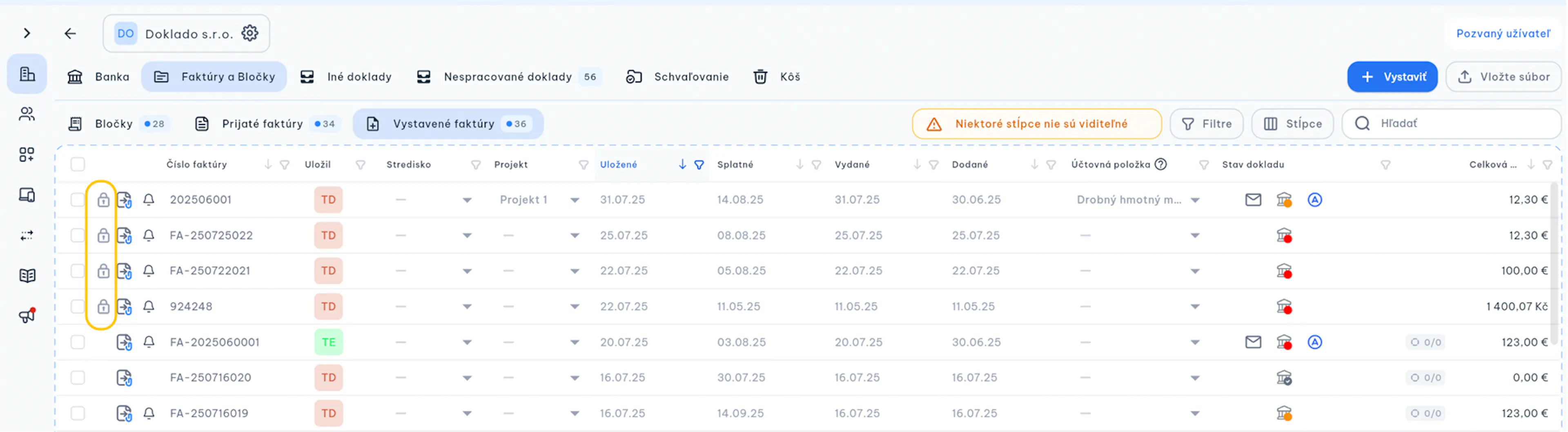
Task: Filter the Stredisko column
Action: pos(476,165)
